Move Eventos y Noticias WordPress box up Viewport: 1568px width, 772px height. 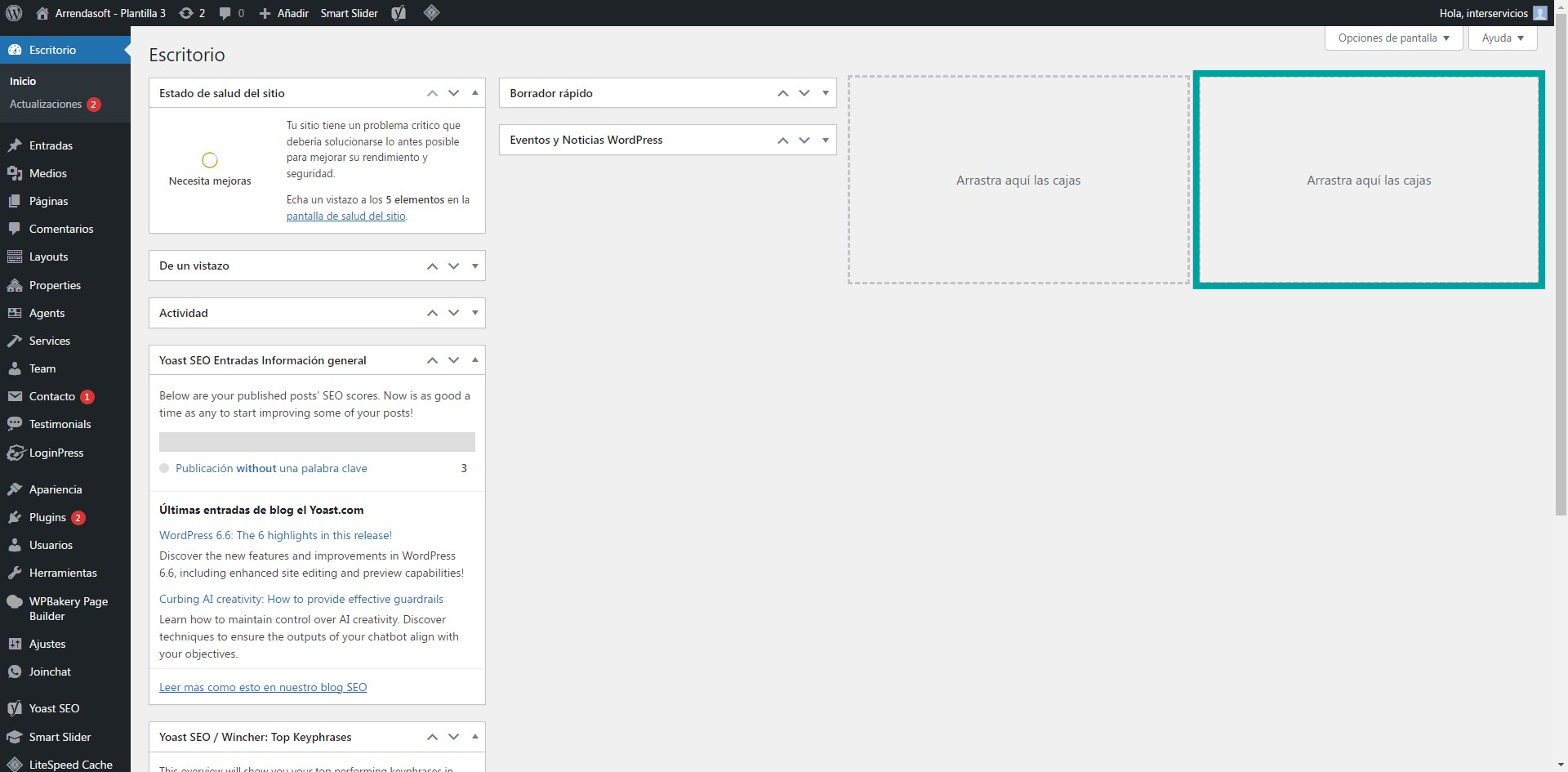click(783, 140)
